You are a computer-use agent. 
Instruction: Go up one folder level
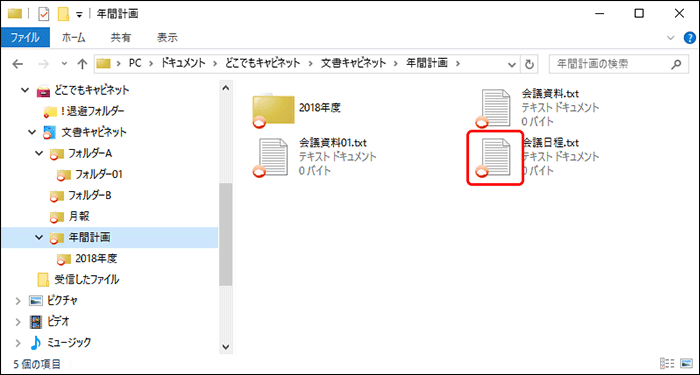click(82, 64)
